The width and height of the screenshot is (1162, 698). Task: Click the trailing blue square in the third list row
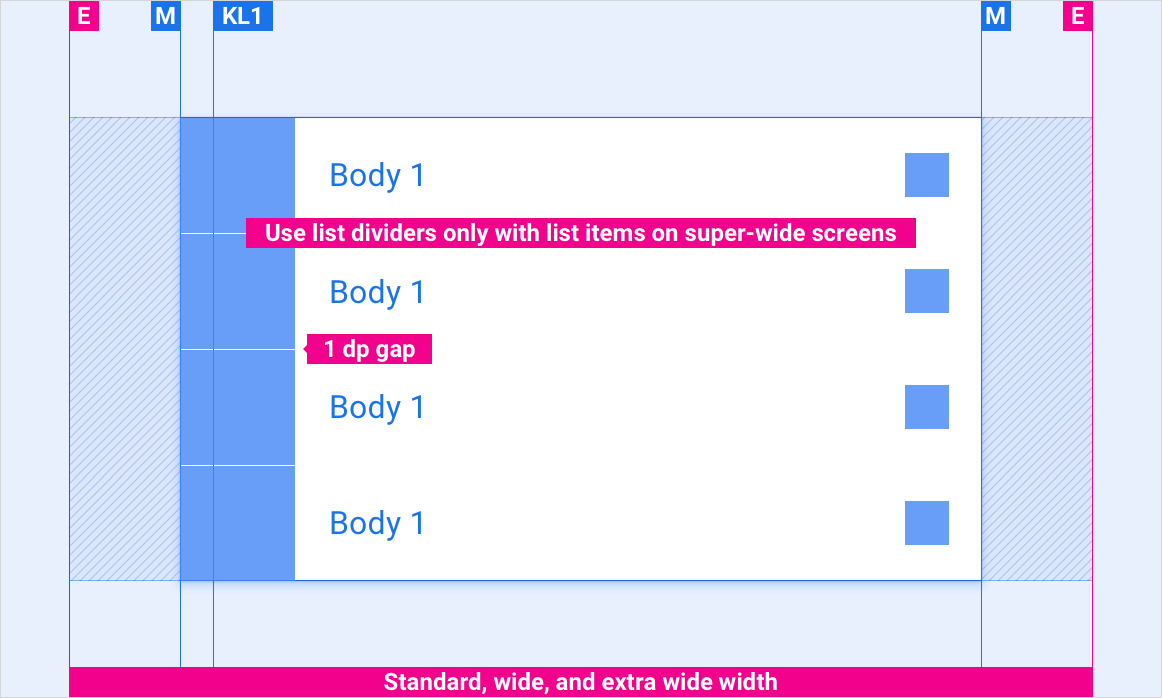point(926,407)
